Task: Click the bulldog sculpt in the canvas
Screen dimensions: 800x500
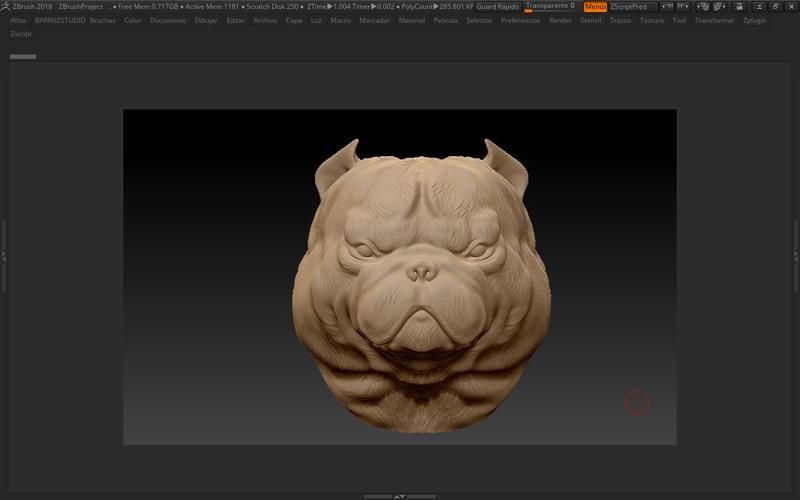Action: (x=421, y=286)
